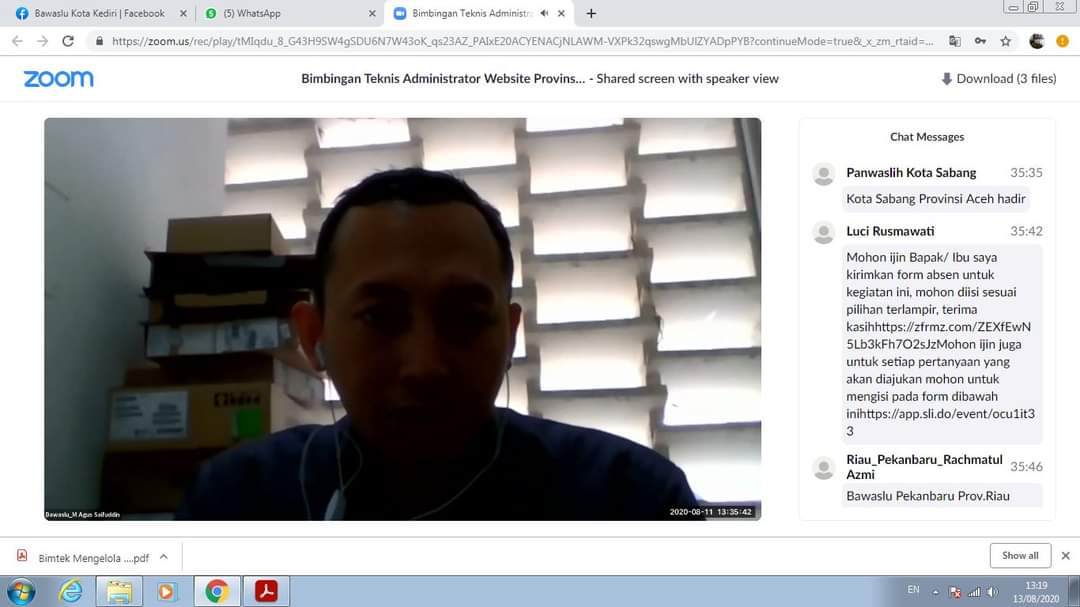Open Adobe Acrobat Reader from the taskbar
Screen dimensions: 1080x607
pyautogui.click(x=266, y=591)
